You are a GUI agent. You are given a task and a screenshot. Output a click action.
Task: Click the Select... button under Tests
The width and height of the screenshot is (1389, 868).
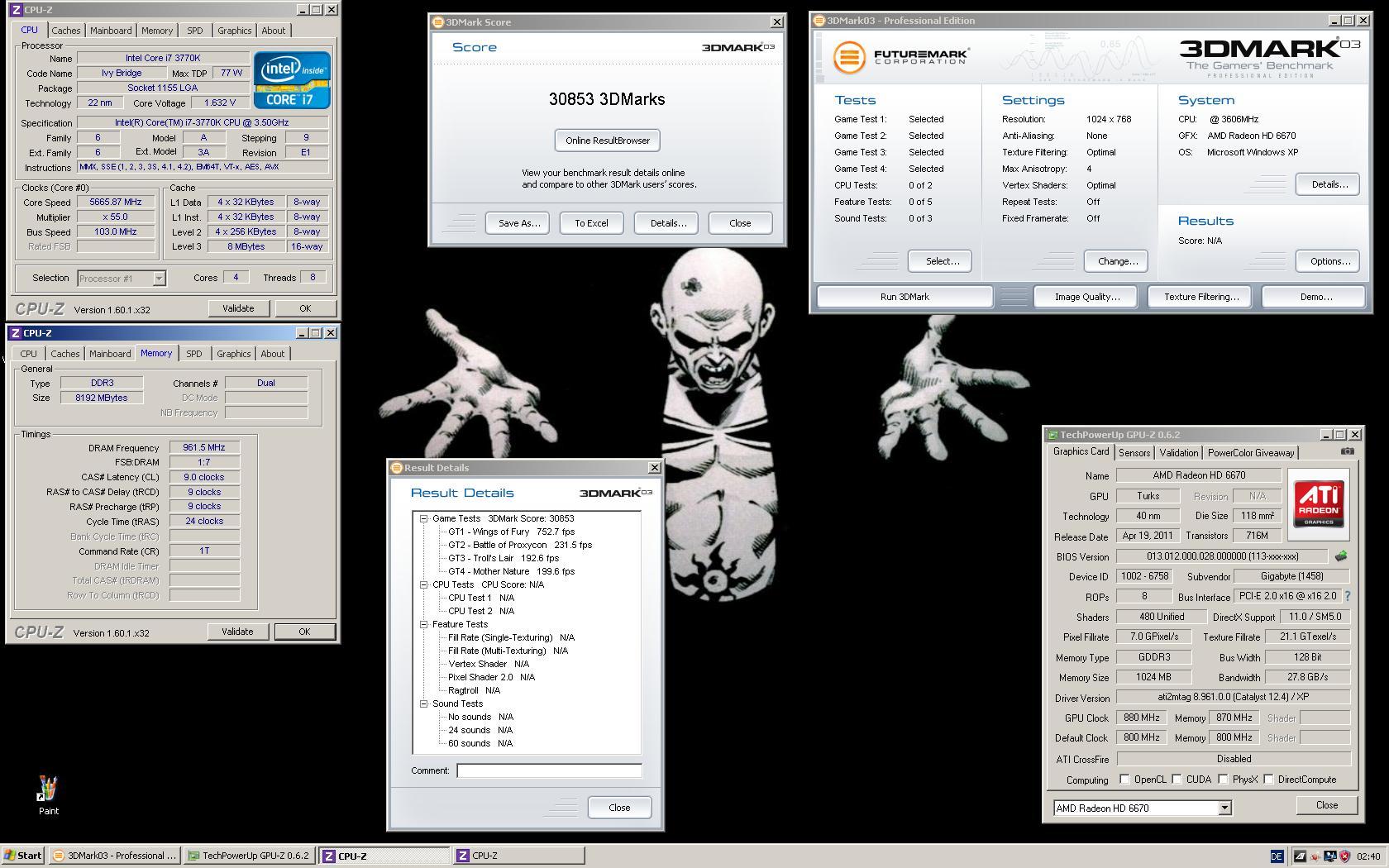[940, 261]
